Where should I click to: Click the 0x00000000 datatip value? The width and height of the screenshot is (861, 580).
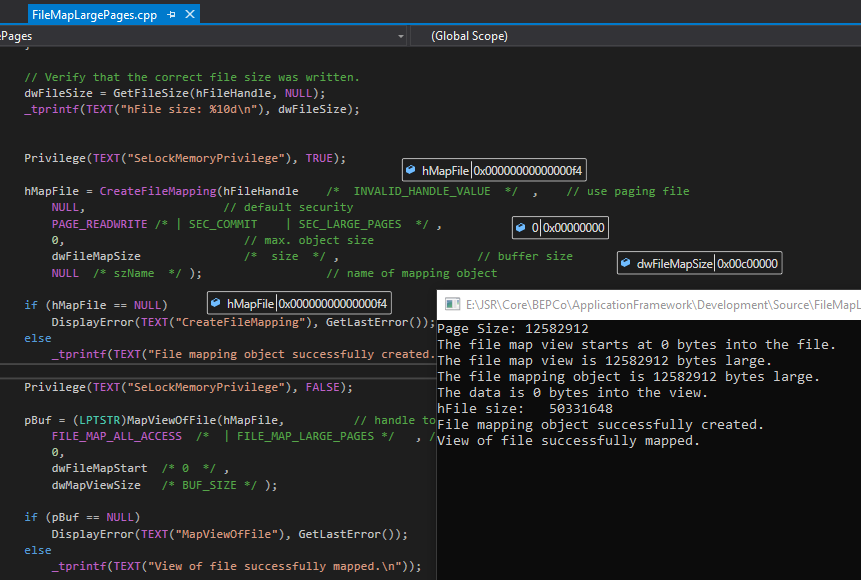pyautogui.click(x=574, y=228)
